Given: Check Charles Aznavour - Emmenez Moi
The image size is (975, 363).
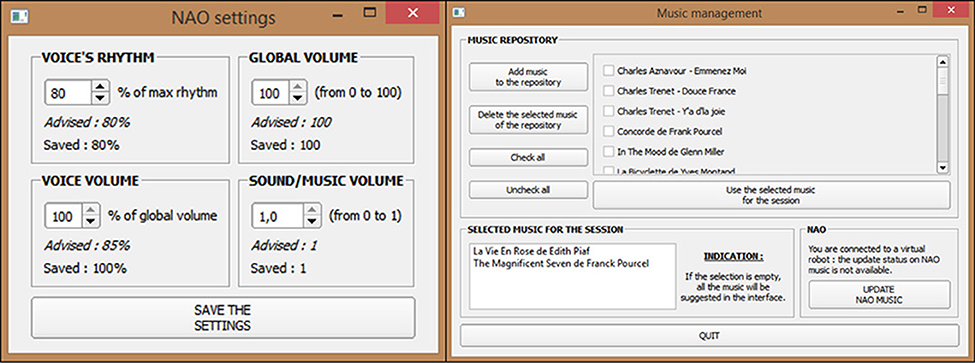Looking at the screenshot, I should tap(609, 71).
